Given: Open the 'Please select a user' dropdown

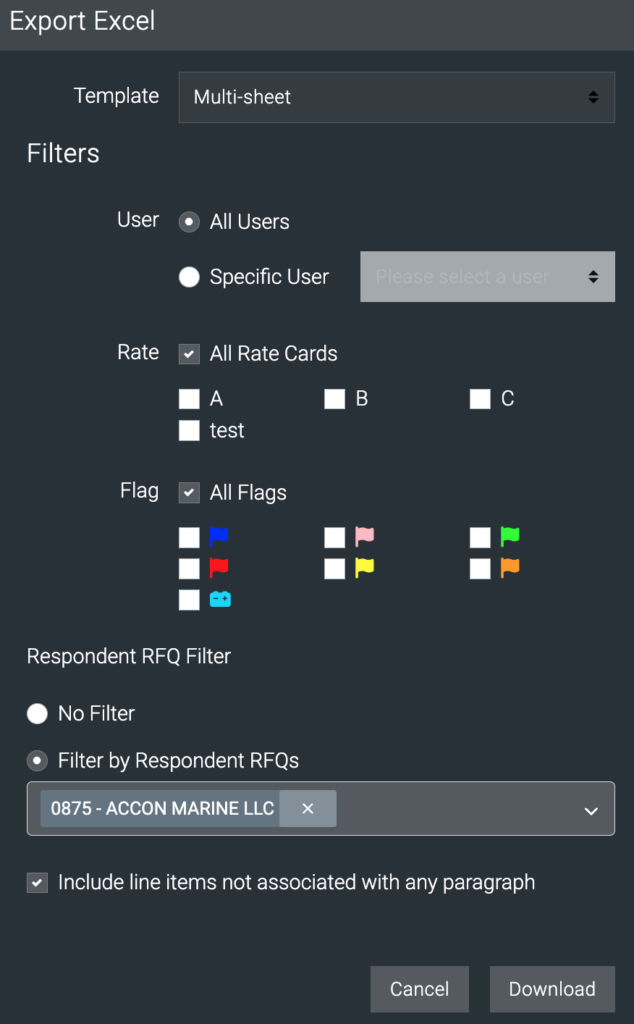Looking at the screenshot, I should coord(487,277).
